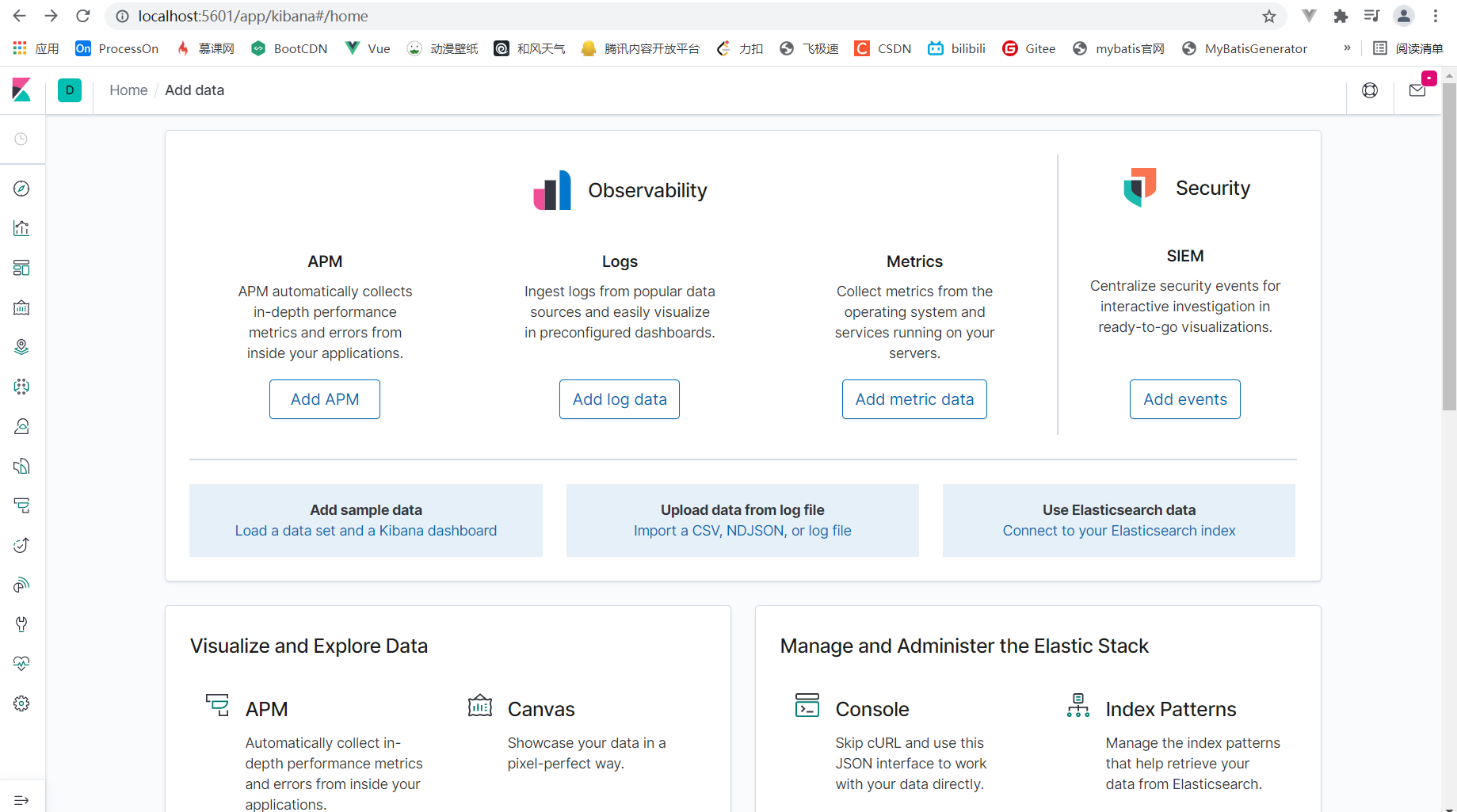The width and height of the screenshot is (1457, 812).
Task: Open Load a data set and Kibana dashboard
Action: [x=366, y=531]
